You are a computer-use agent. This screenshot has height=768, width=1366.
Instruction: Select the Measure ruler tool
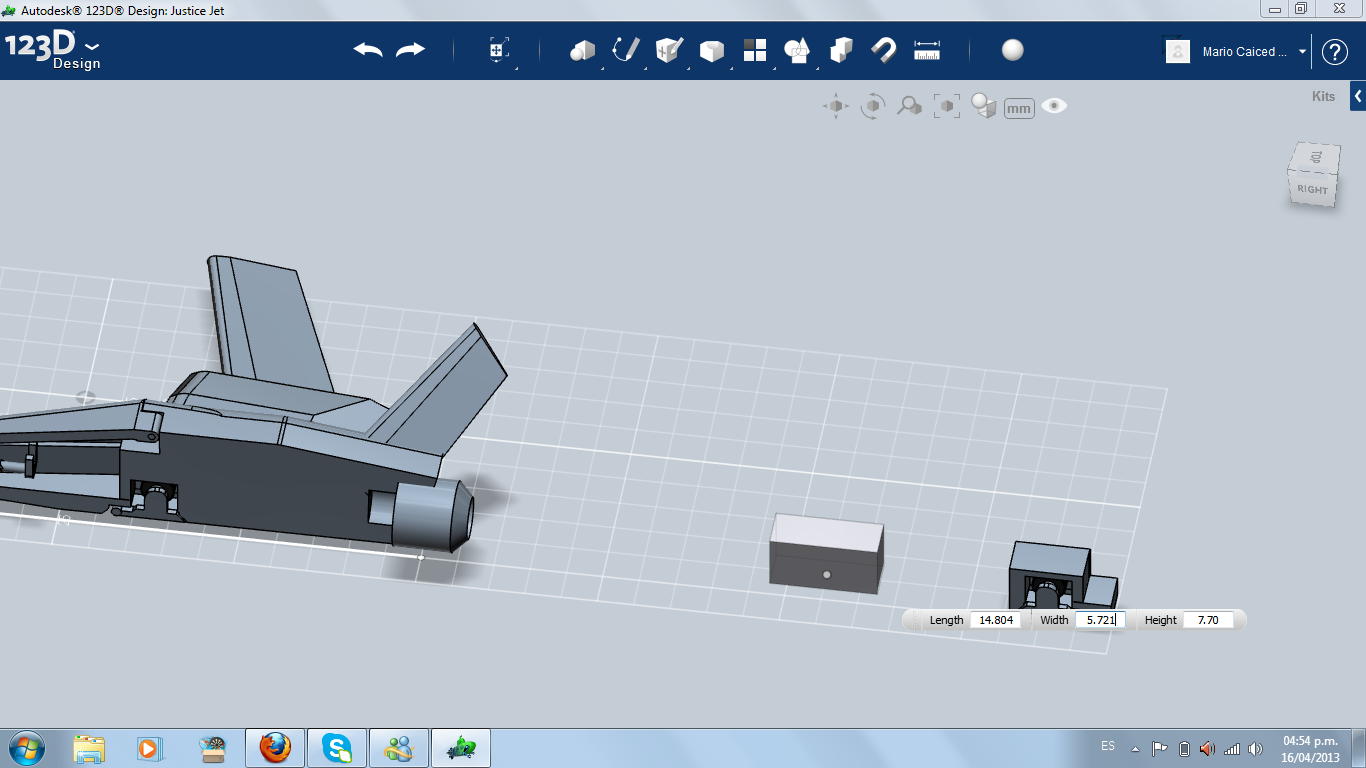point(927,50)
